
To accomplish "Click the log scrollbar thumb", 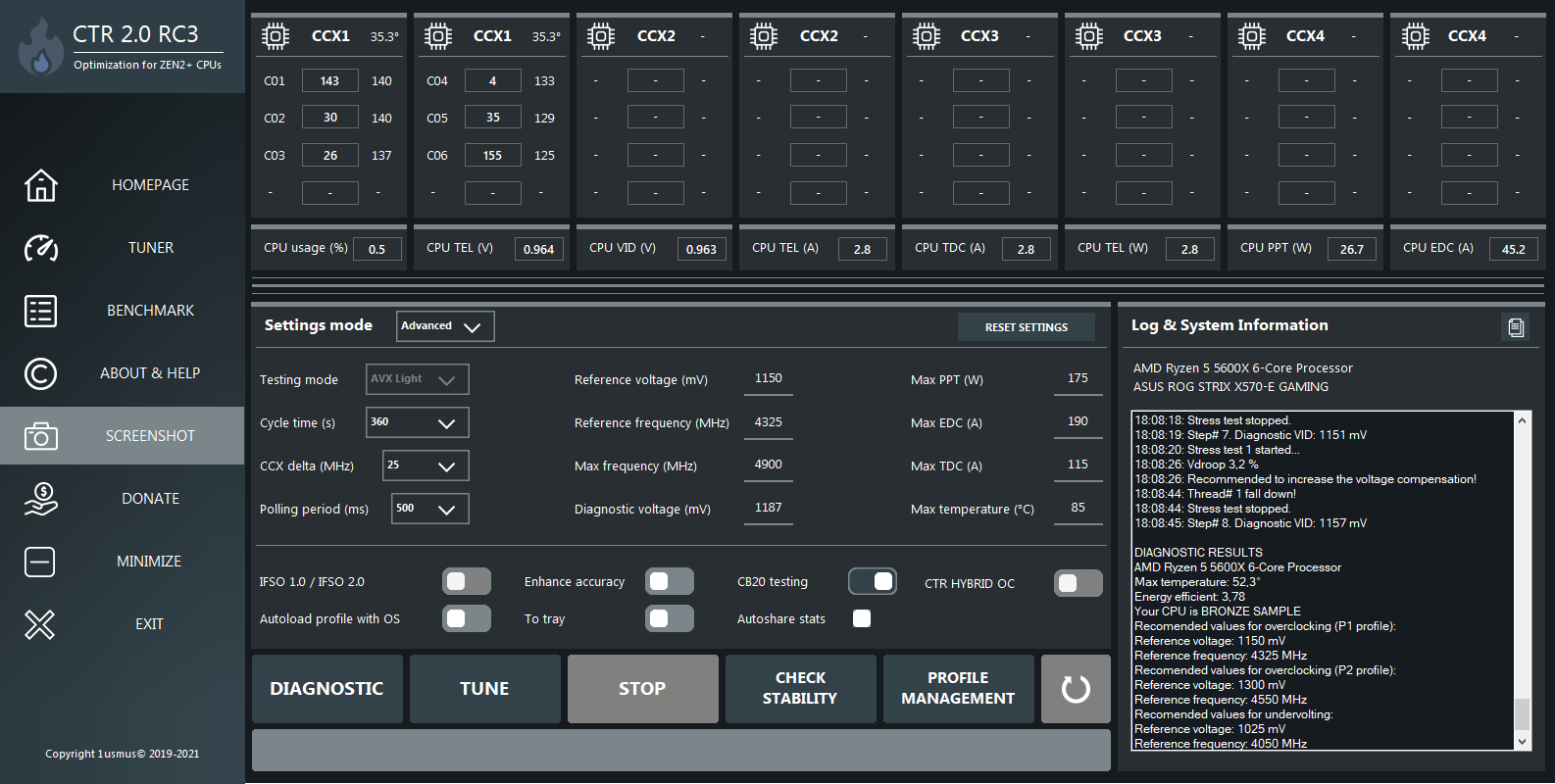I will click(x=1522, y=713).
